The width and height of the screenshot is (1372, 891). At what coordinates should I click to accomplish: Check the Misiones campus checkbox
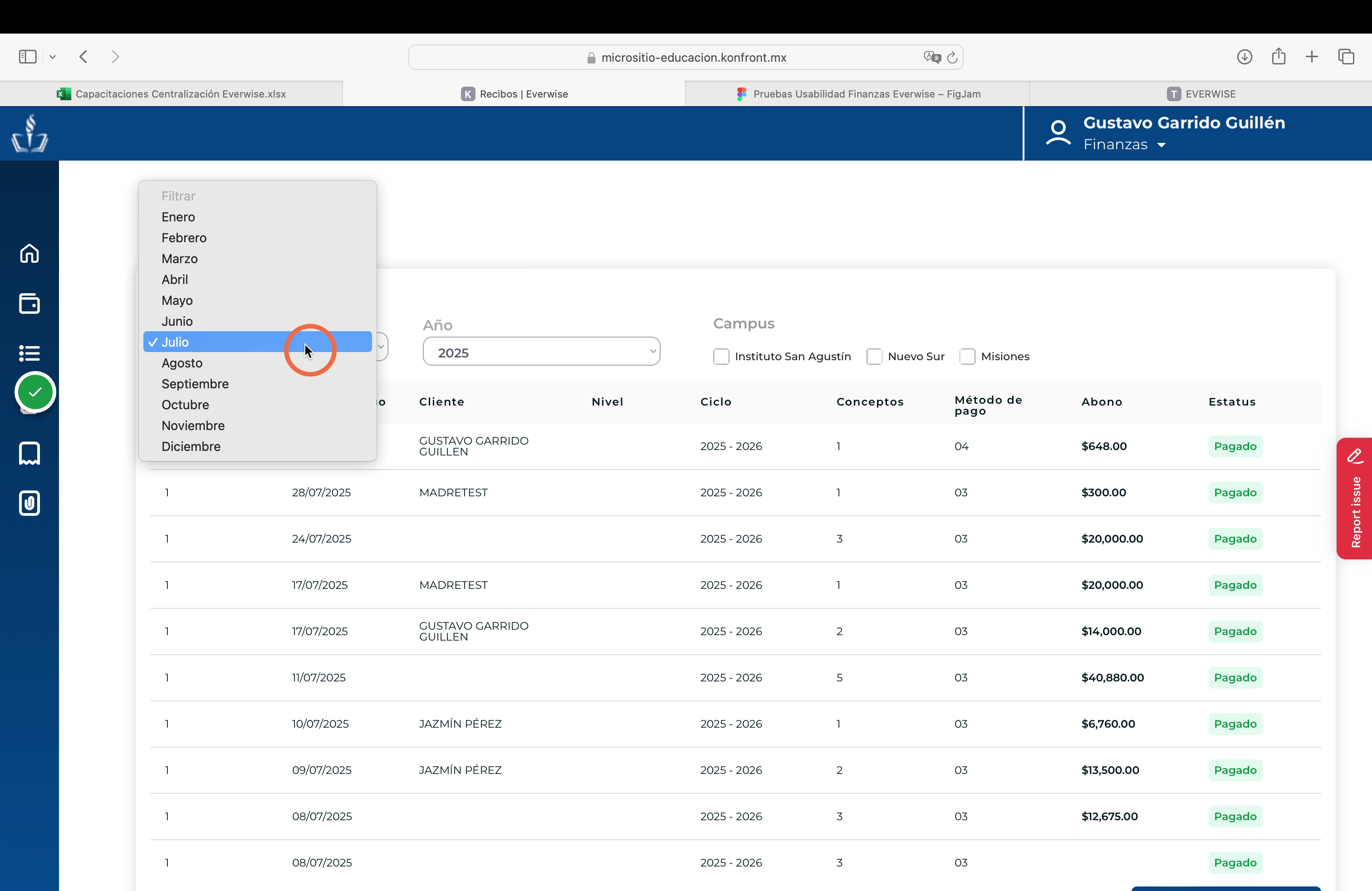[x=967, y=357]
